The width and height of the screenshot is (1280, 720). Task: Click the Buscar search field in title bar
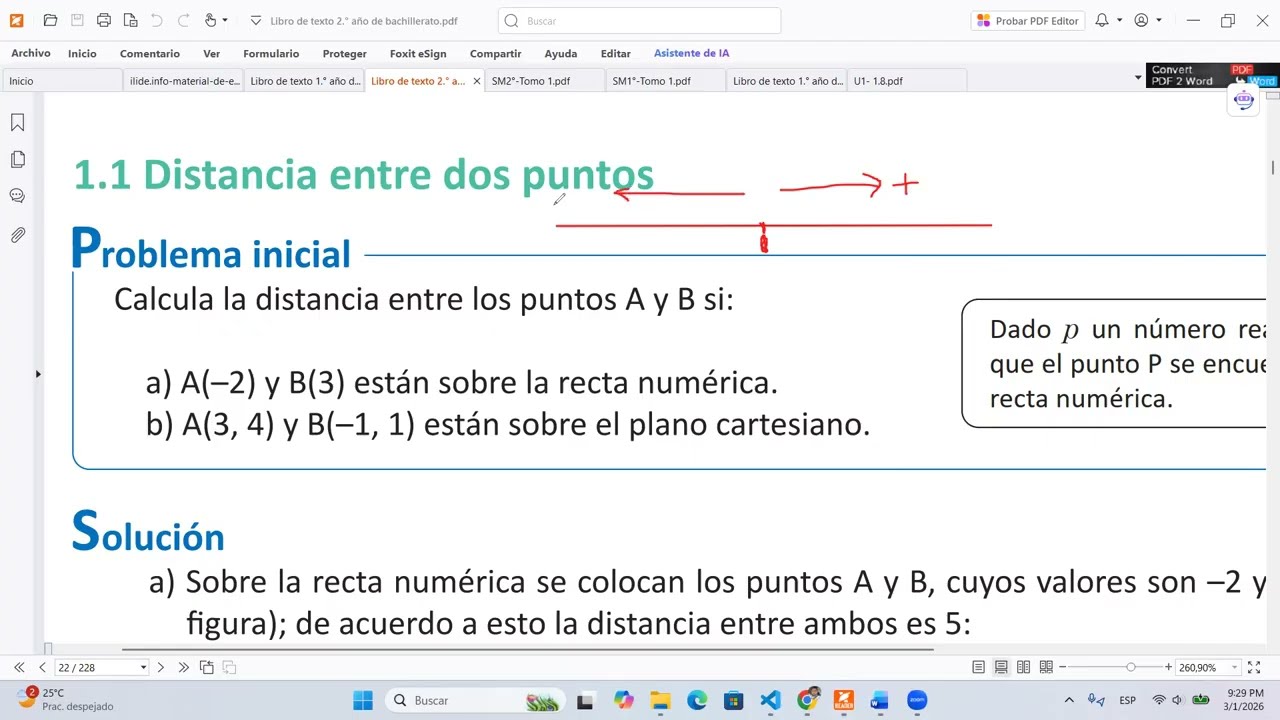click(639, 20)
